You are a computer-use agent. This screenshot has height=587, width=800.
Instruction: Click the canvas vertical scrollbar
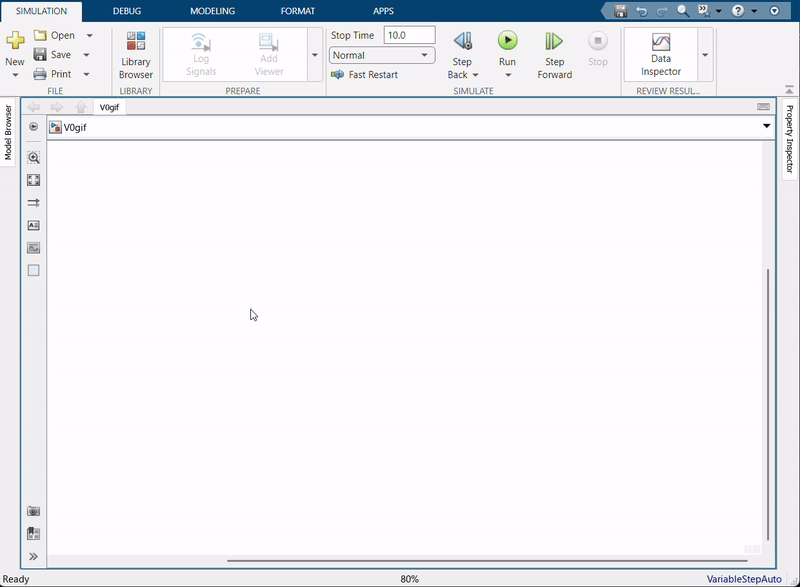(x=768, y=400)
